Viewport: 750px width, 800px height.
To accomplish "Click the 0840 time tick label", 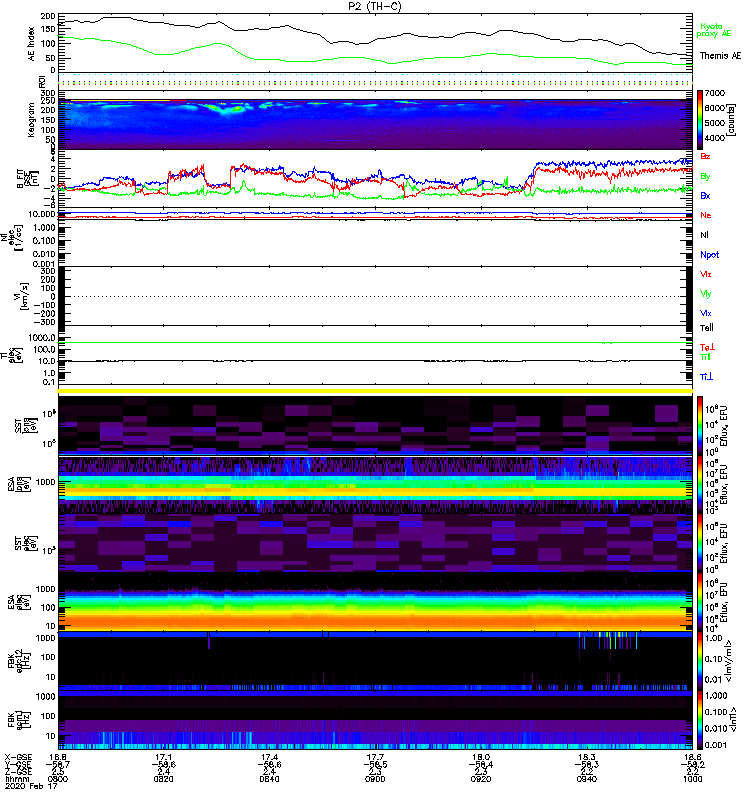I will click(x=269, y=779).
